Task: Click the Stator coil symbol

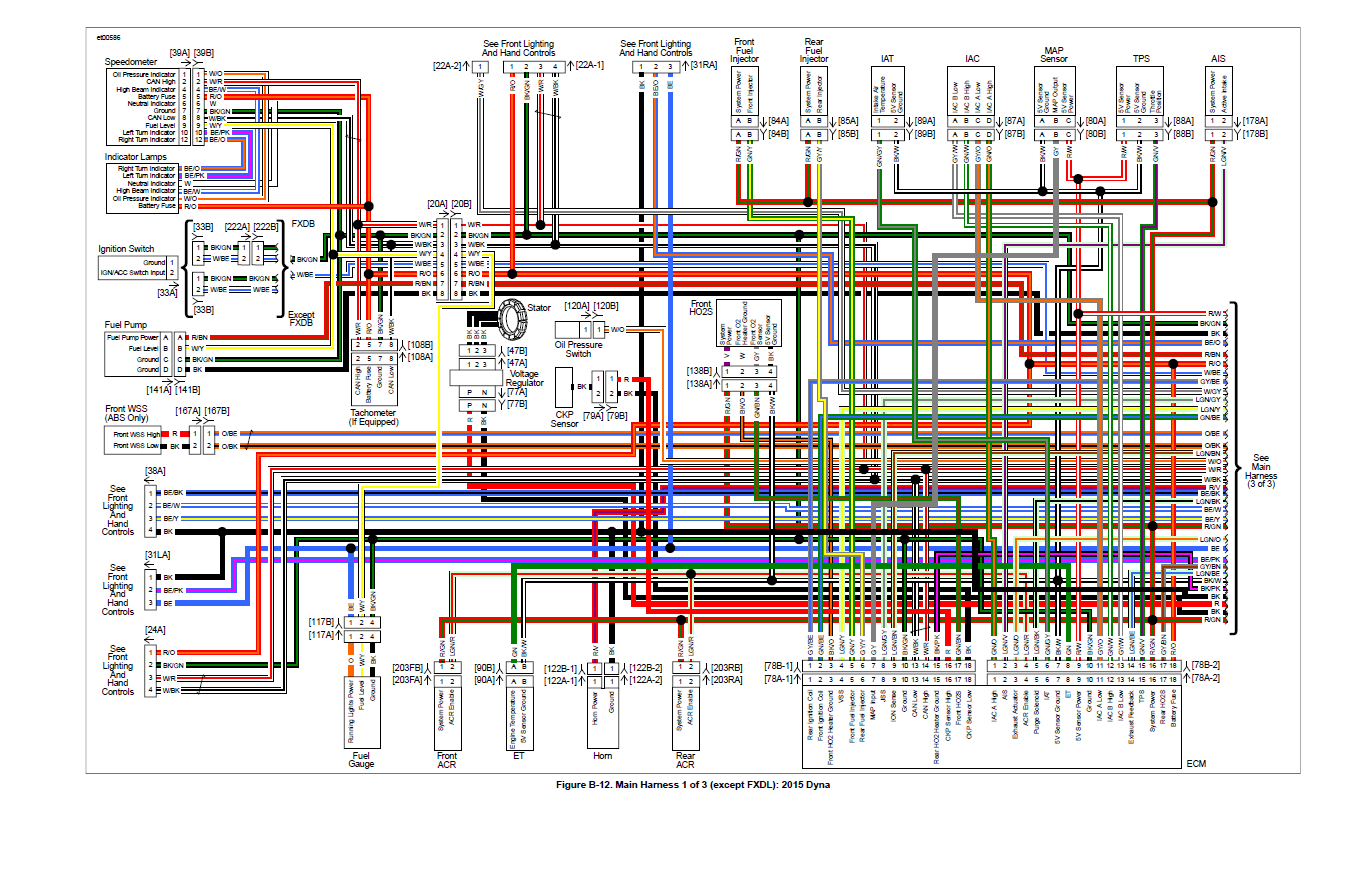Action: click(514, 318)
